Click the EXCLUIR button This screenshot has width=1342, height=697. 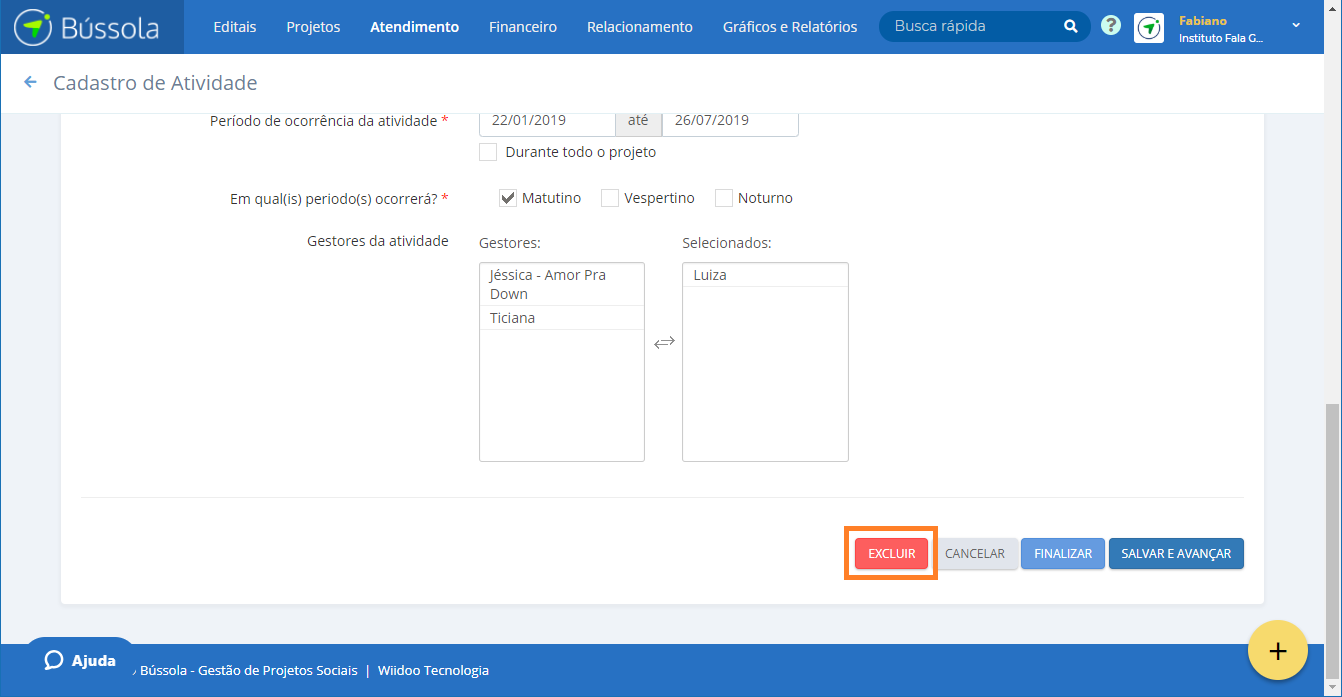890,553
